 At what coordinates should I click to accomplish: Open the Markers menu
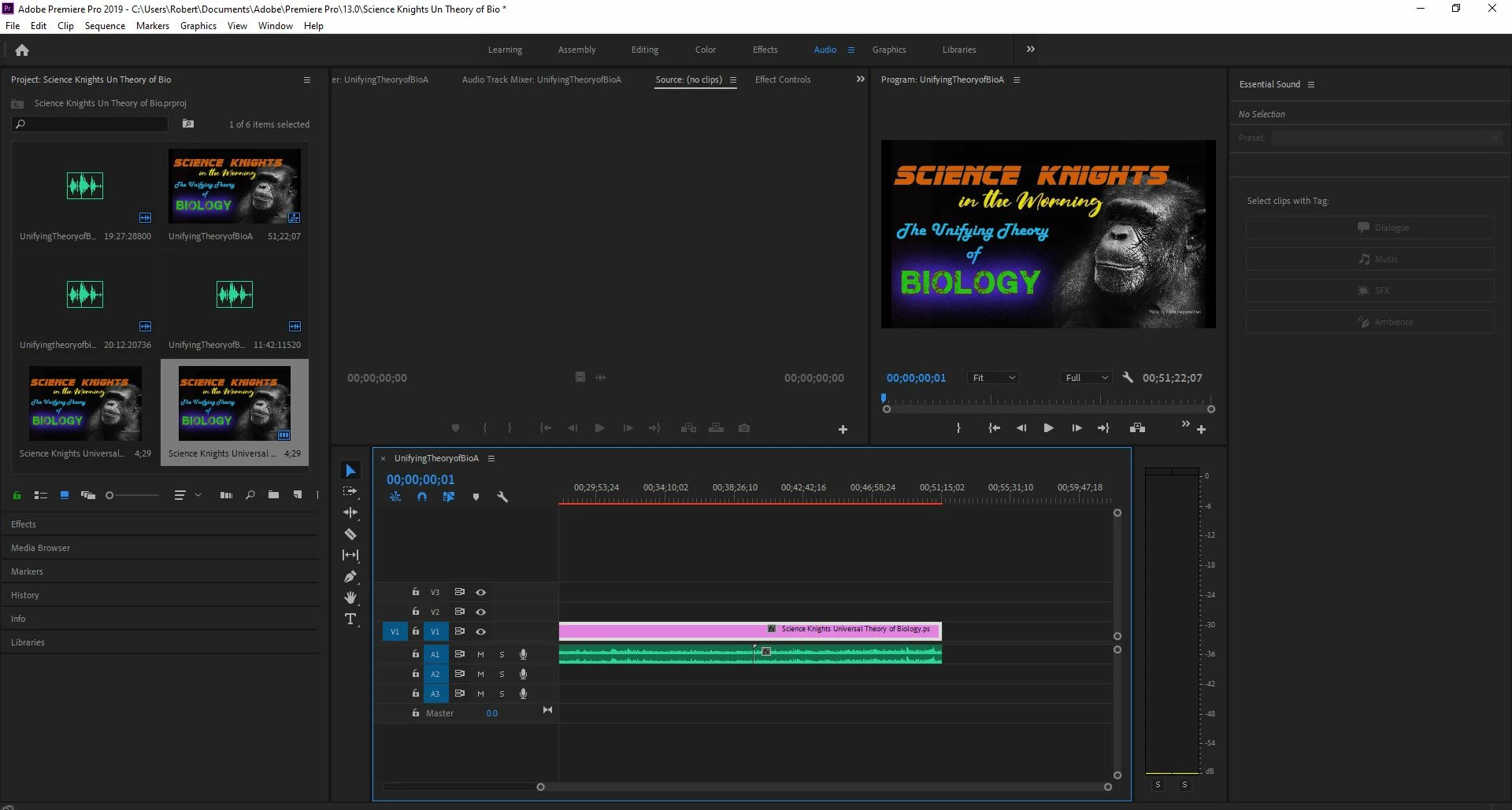[152, 25]
